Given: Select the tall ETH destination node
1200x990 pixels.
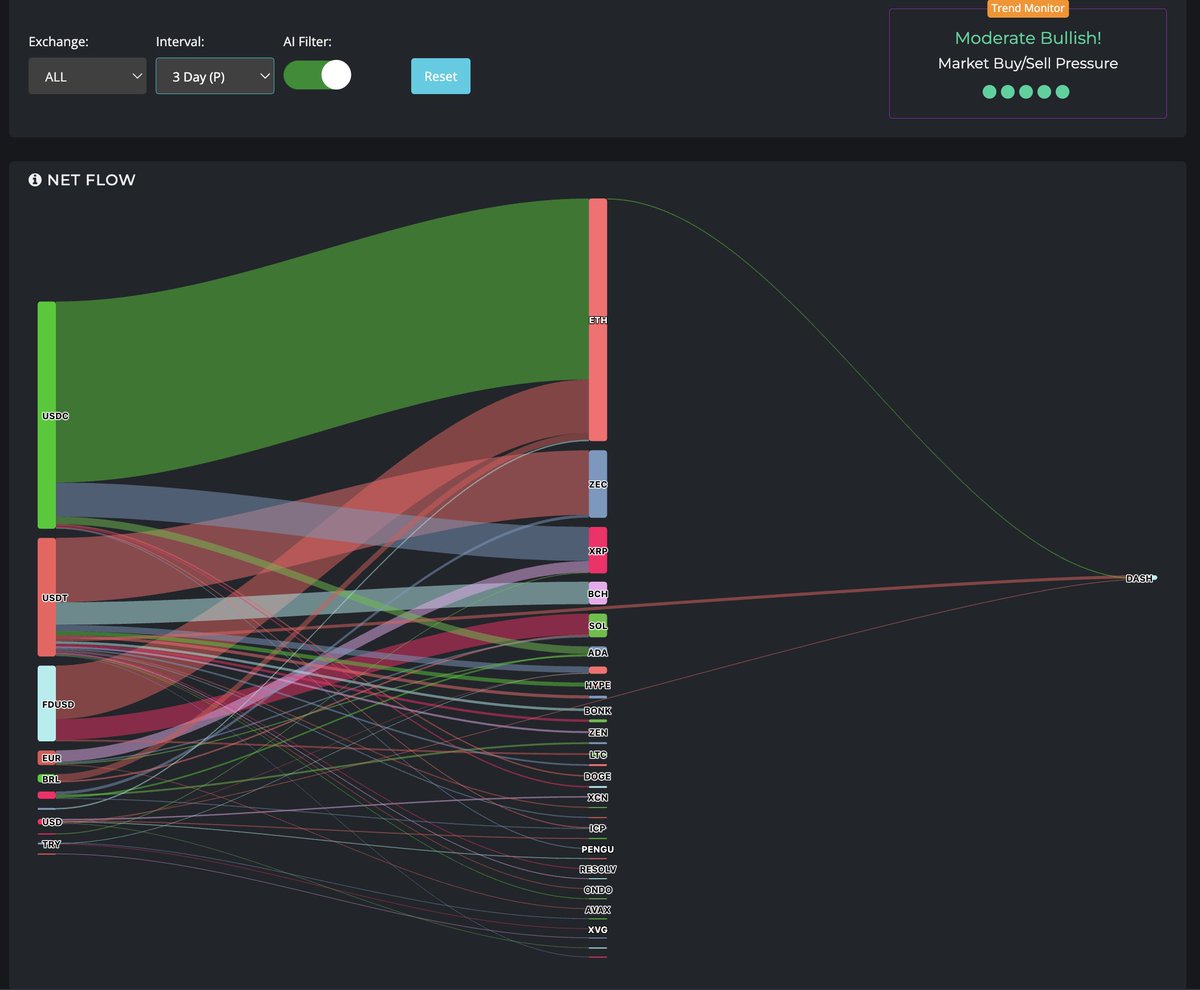Looking at the screenshot, I should tap(598, 319).
